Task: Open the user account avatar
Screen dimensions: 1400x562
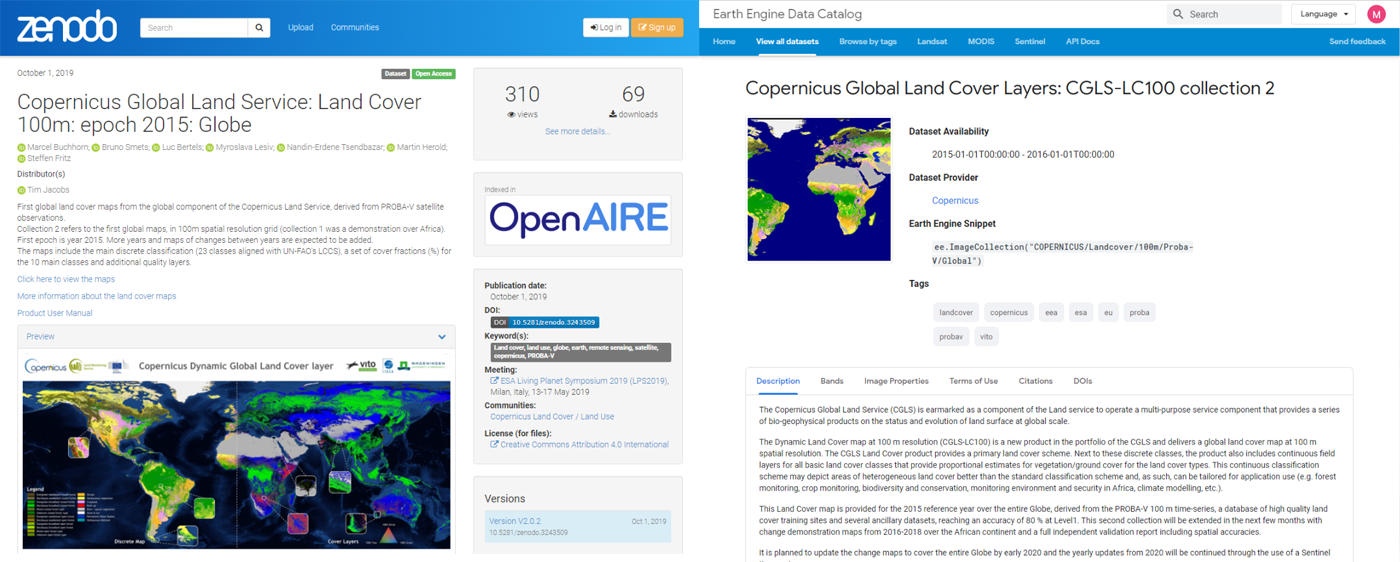Action: click(x=1376, y=14)
